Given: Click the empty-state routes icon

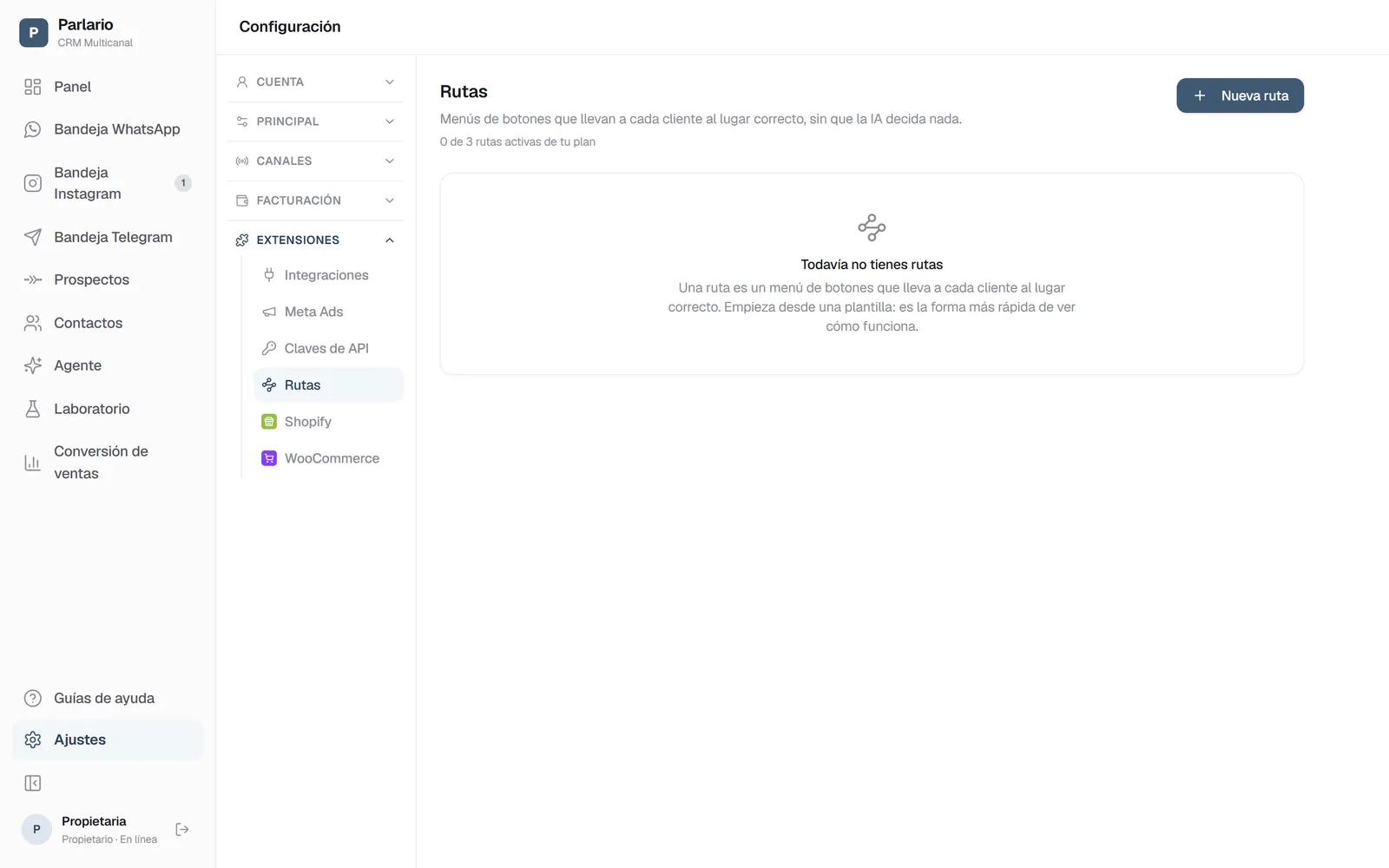Looking at the screenshot, I should (872, 227).
